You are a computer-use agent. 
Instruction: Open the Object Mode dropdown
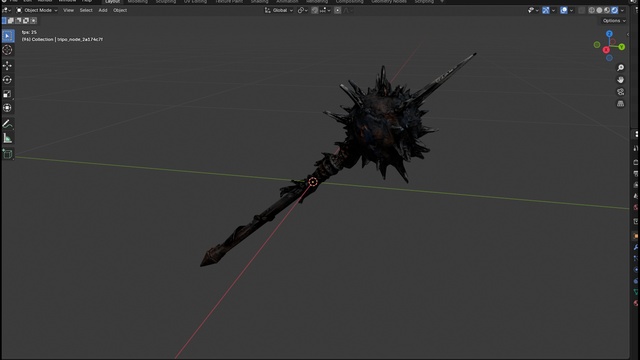click(37, 10)
